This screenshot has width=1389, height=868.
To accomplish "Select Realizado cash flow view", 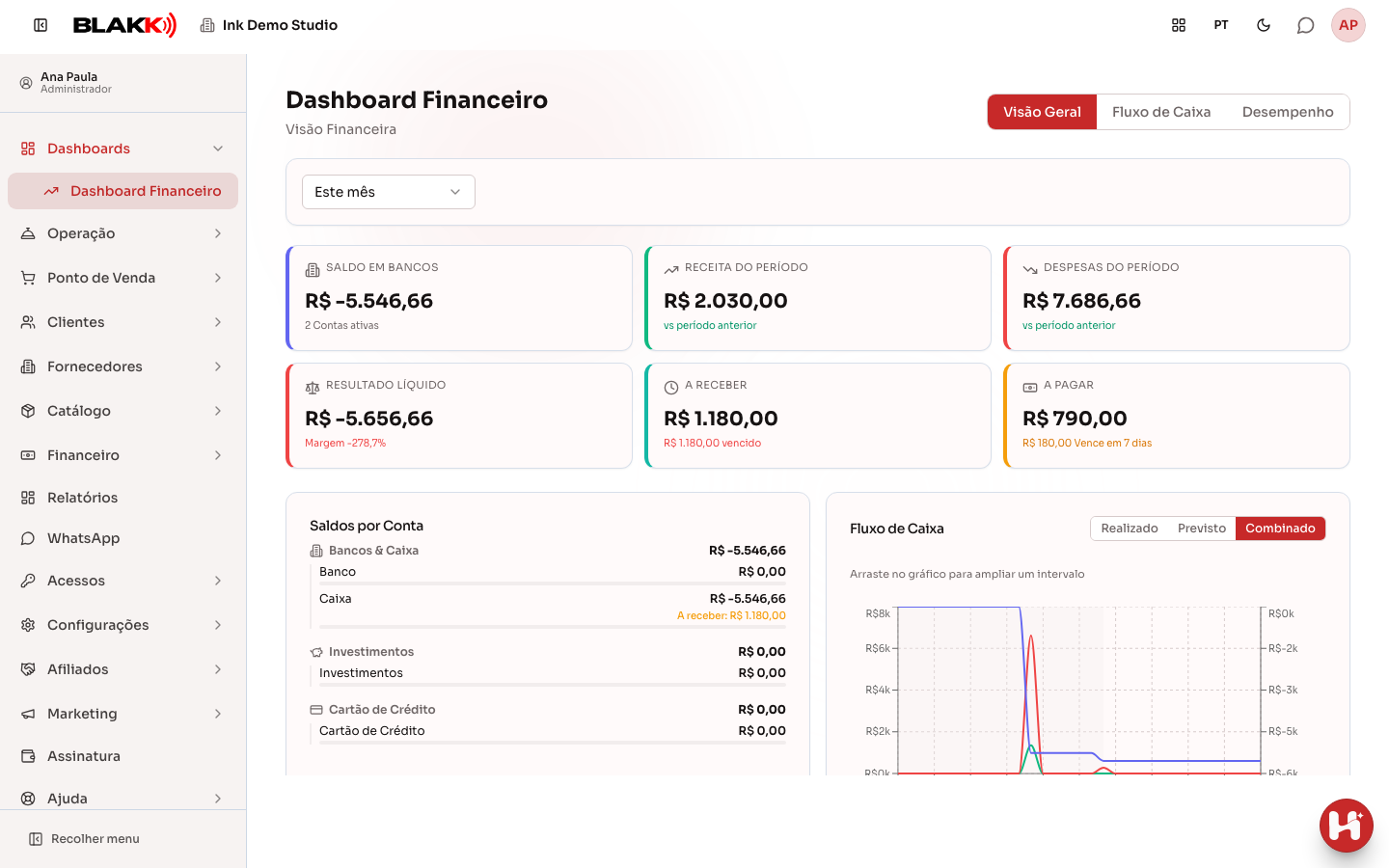I will click(1130, 529).
